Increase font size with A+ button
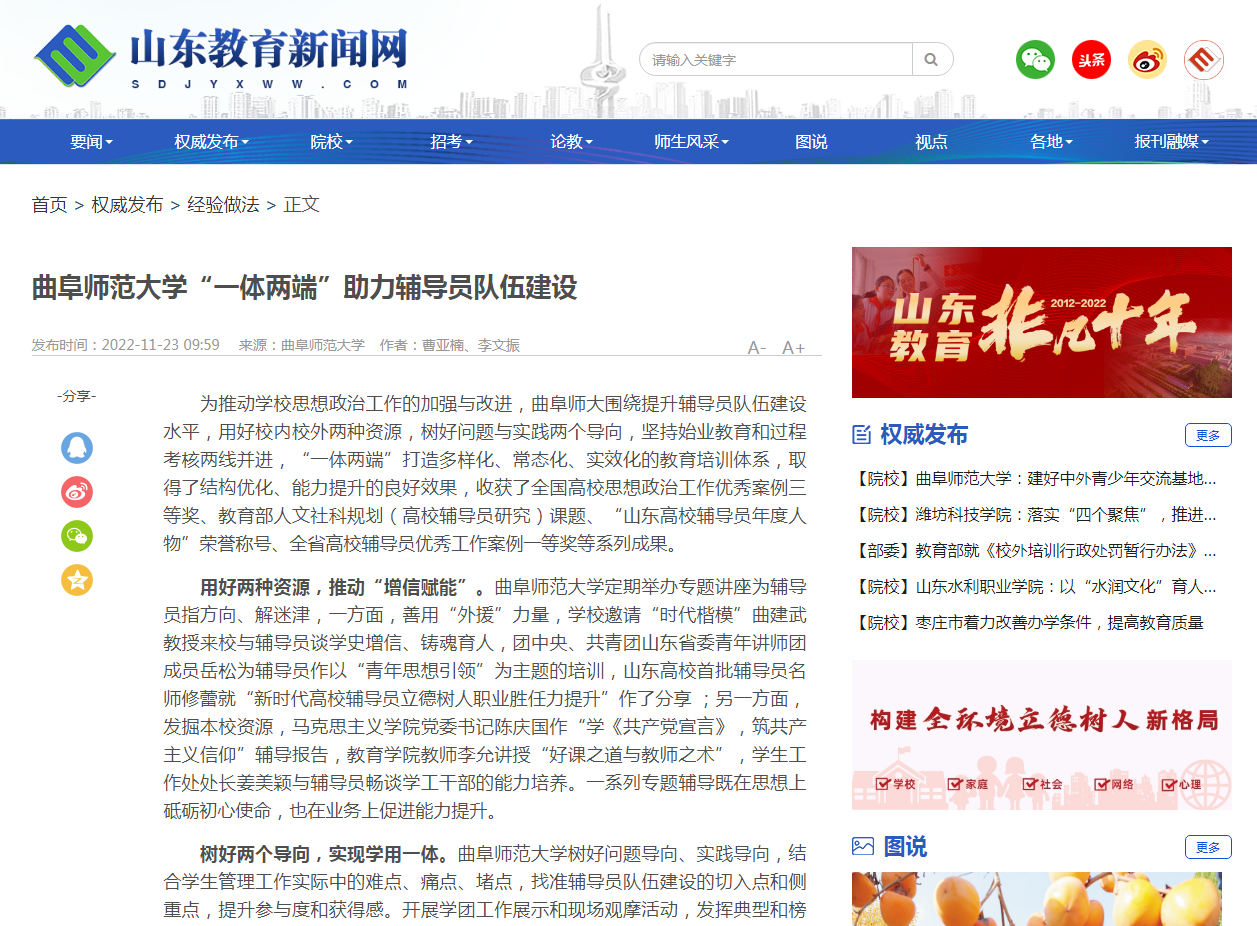This screenshot has width=1257, height=926. coord(793,347)
